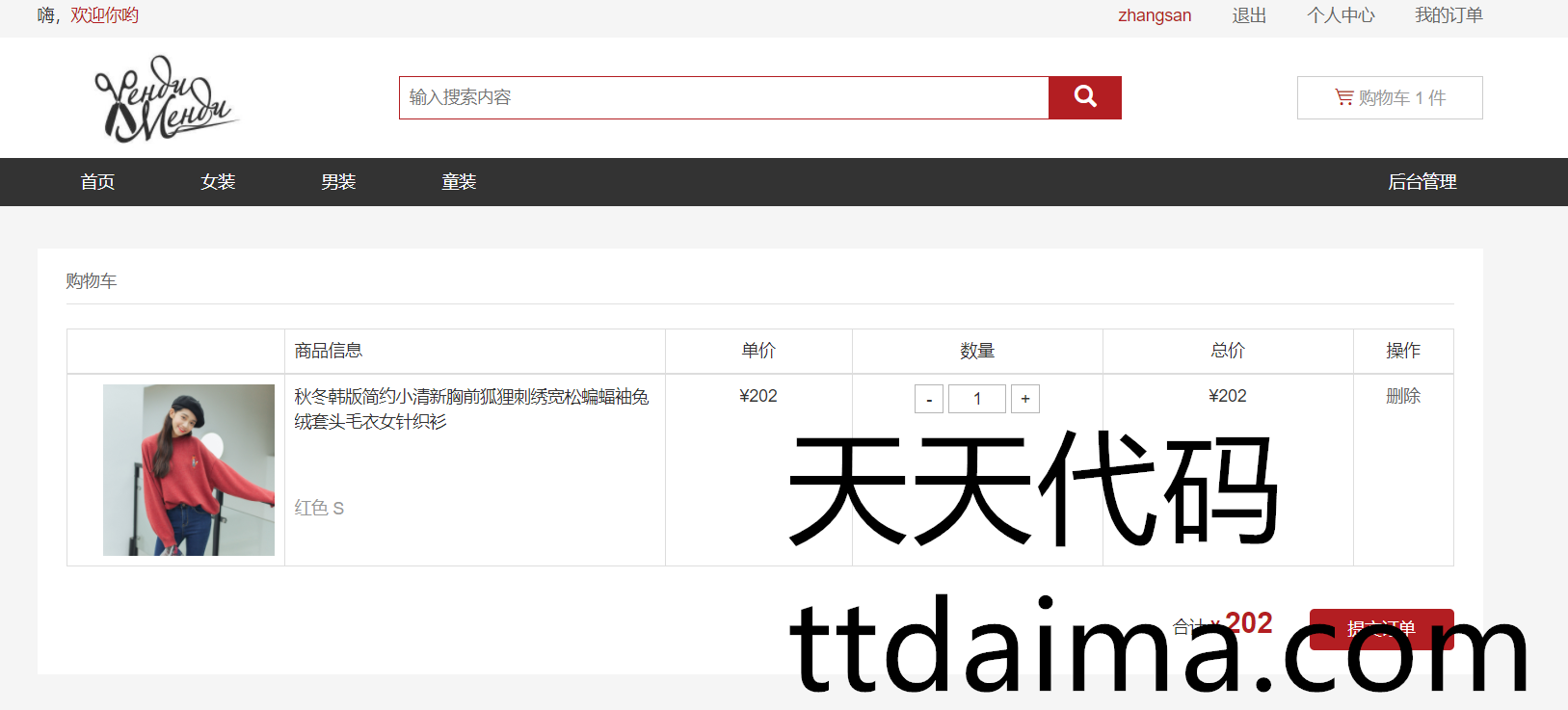This screenshot has height=710, width=1568.
Task: Open the shopping cart with 1 item
Action: click(x=1389, y=97)
